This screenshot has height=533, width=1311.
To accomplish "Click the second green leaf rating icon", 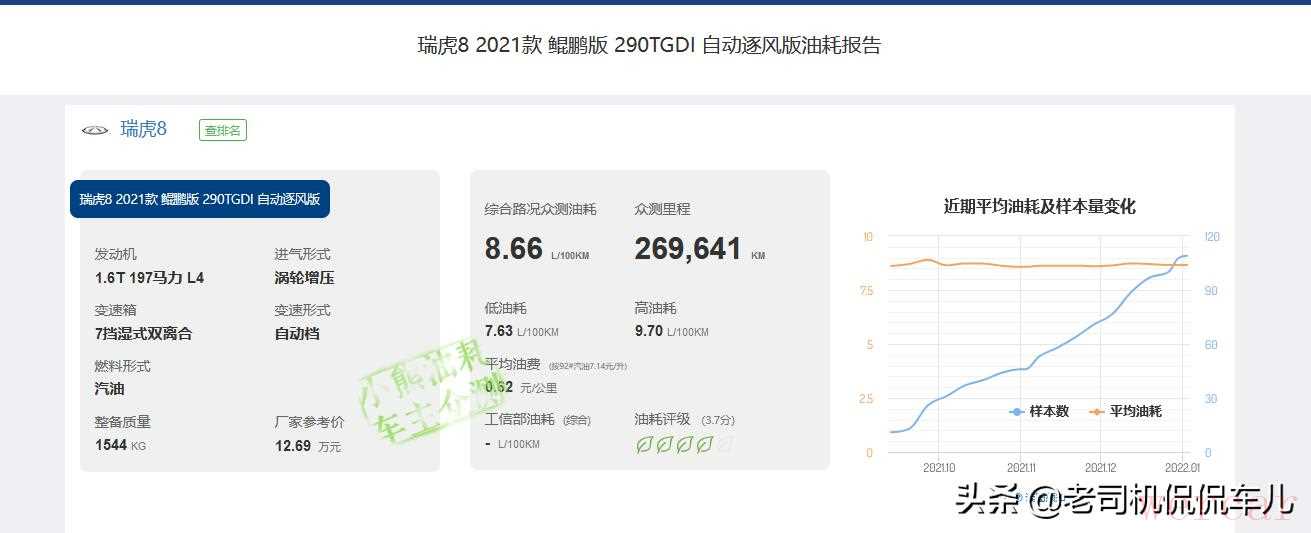I will (x=664, y=444).
